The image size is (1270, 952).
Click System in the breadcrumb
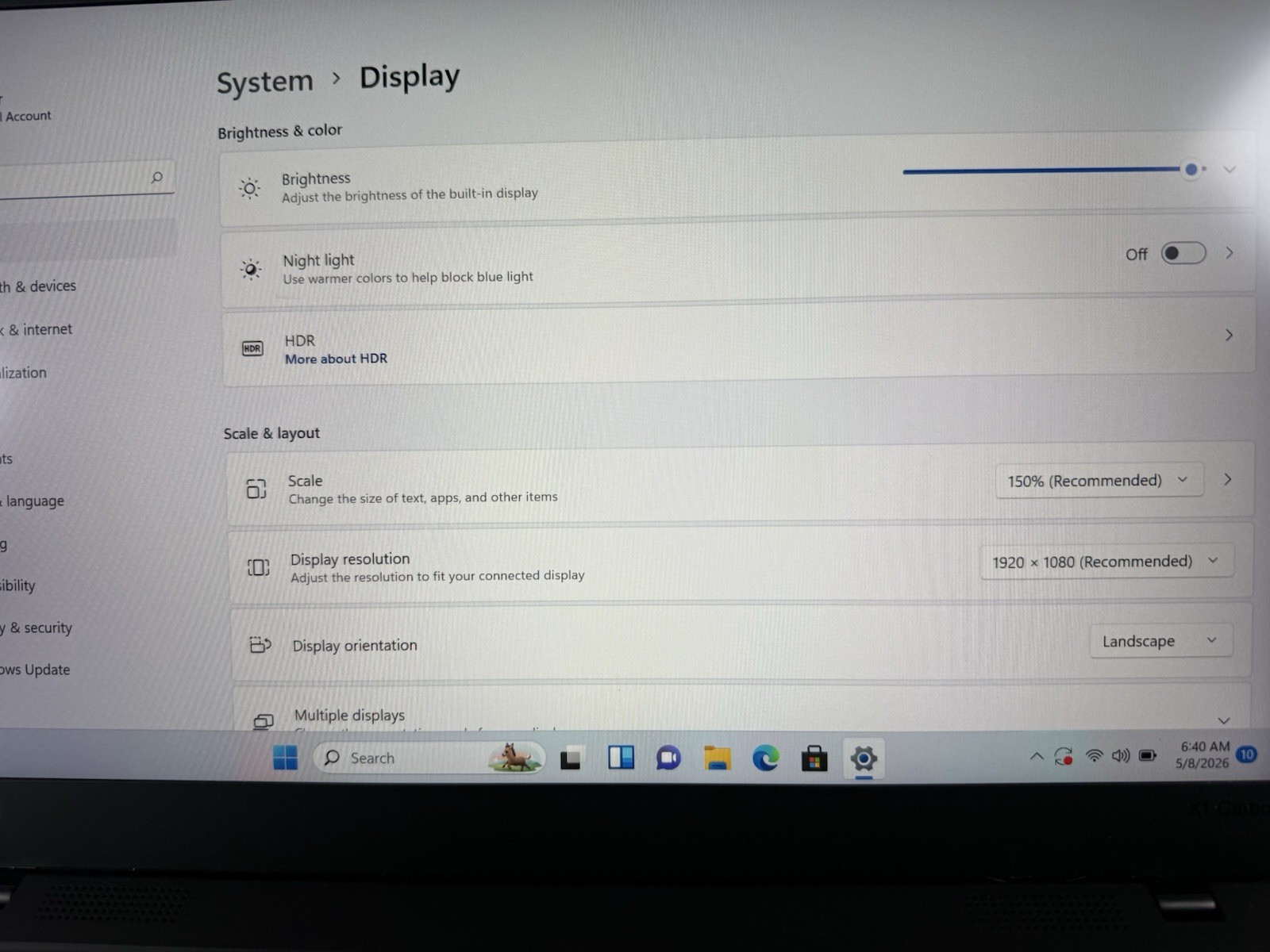[265, 82]
